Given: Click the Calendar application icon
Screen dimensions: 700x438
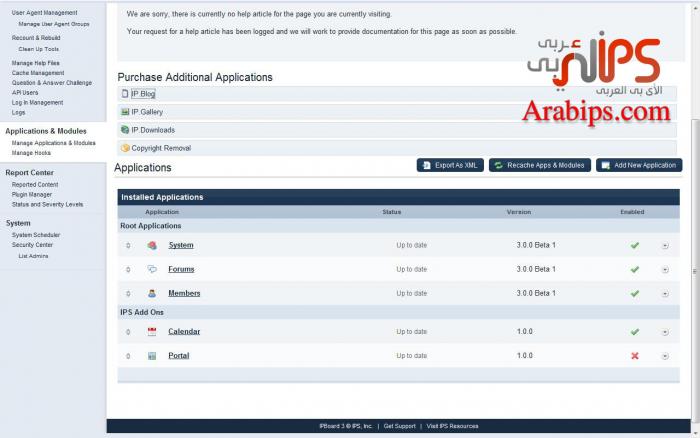Looking at the screenshot, I should click(152, 331).
